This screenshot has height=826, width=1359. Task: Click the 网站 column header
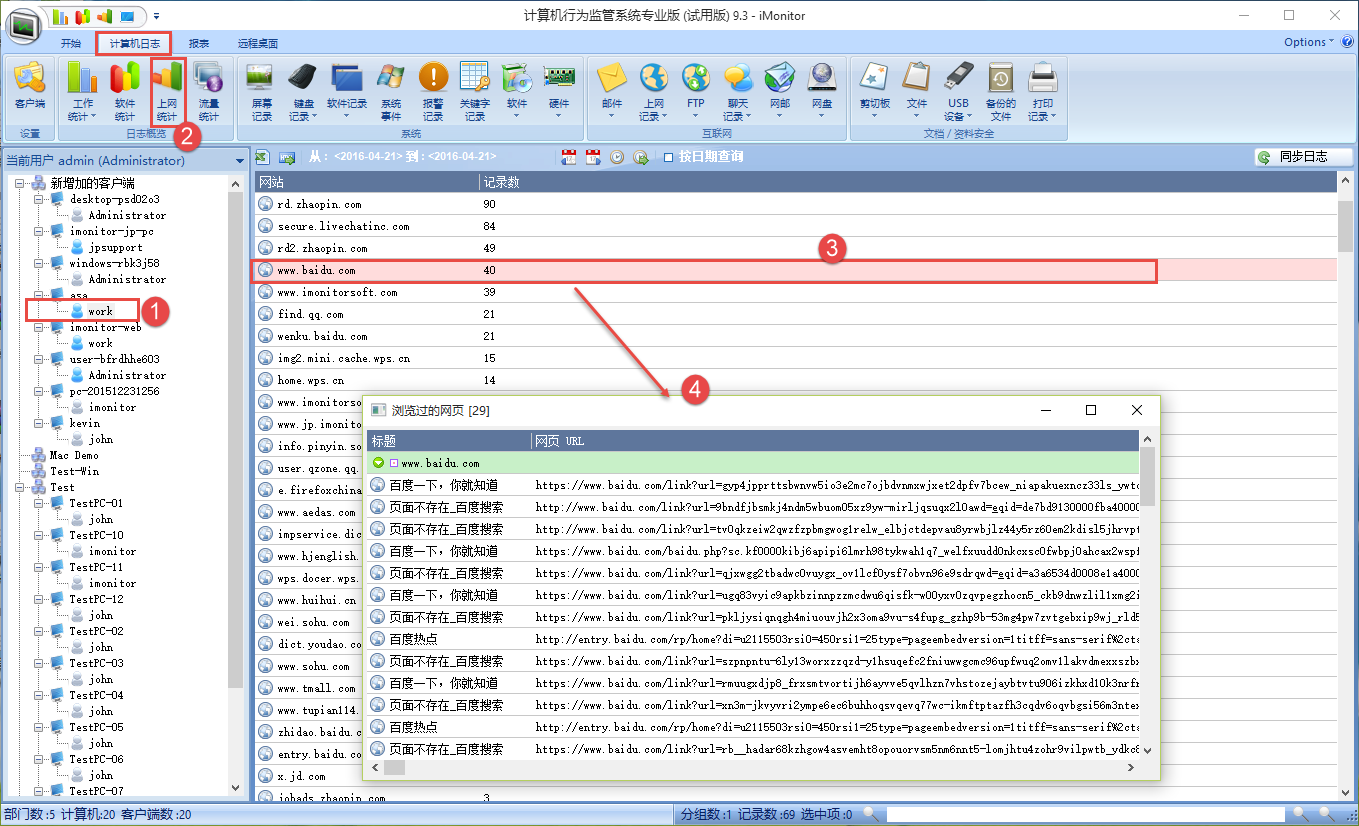click(x=366, y=182)
